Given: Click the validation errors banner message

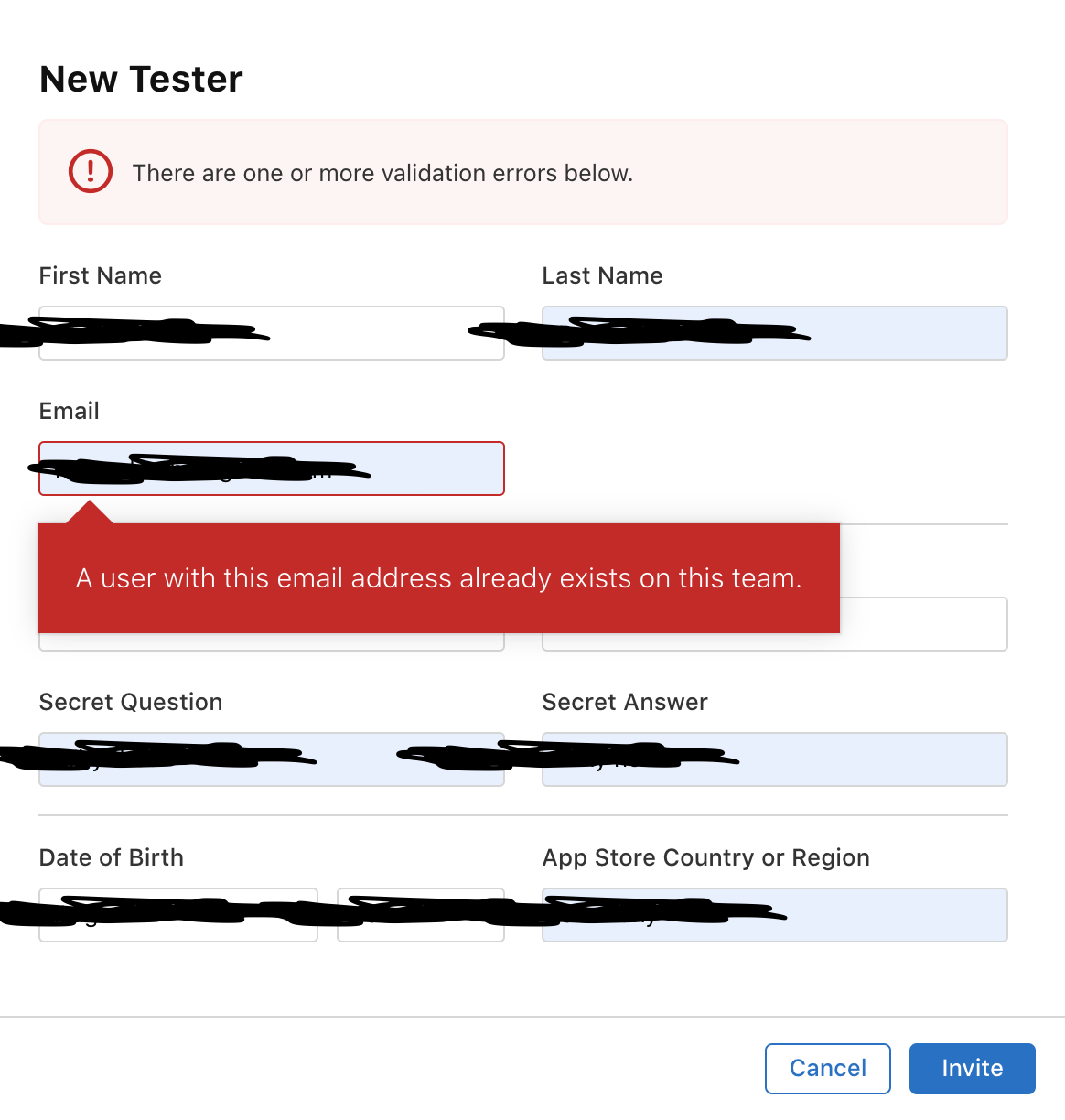Looking at the screenshot, I should pos(382,173).
